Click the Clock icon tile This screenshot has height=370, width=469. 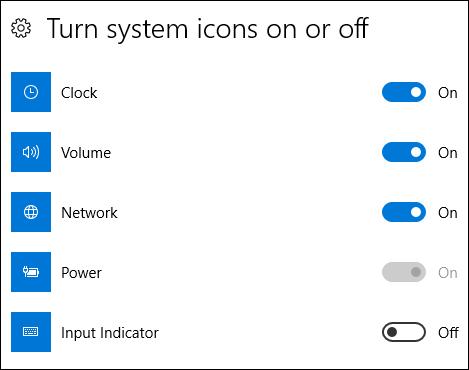point(31,92)
